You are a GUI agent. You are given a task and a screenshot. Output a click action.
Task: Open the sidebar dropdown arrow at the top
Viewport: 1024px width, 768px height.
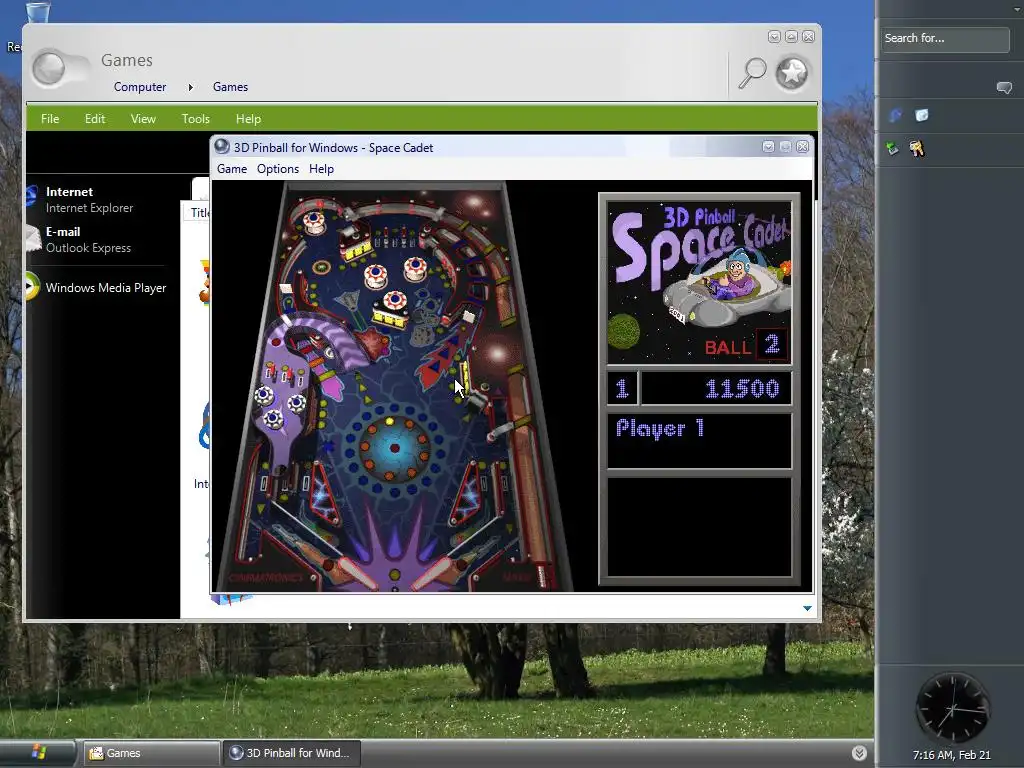pos(1017,9)
